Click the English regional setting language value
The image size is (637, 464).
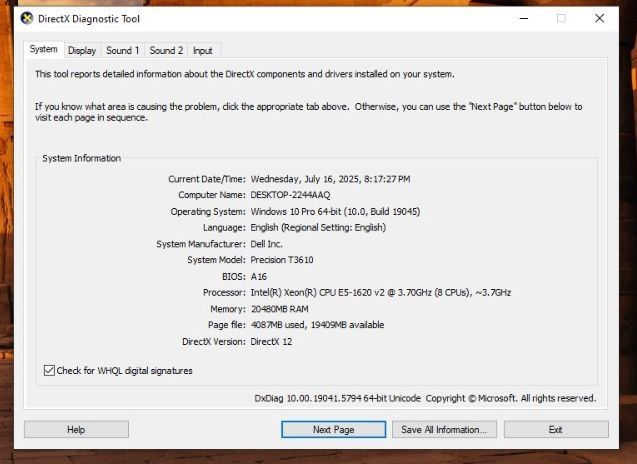318,228
